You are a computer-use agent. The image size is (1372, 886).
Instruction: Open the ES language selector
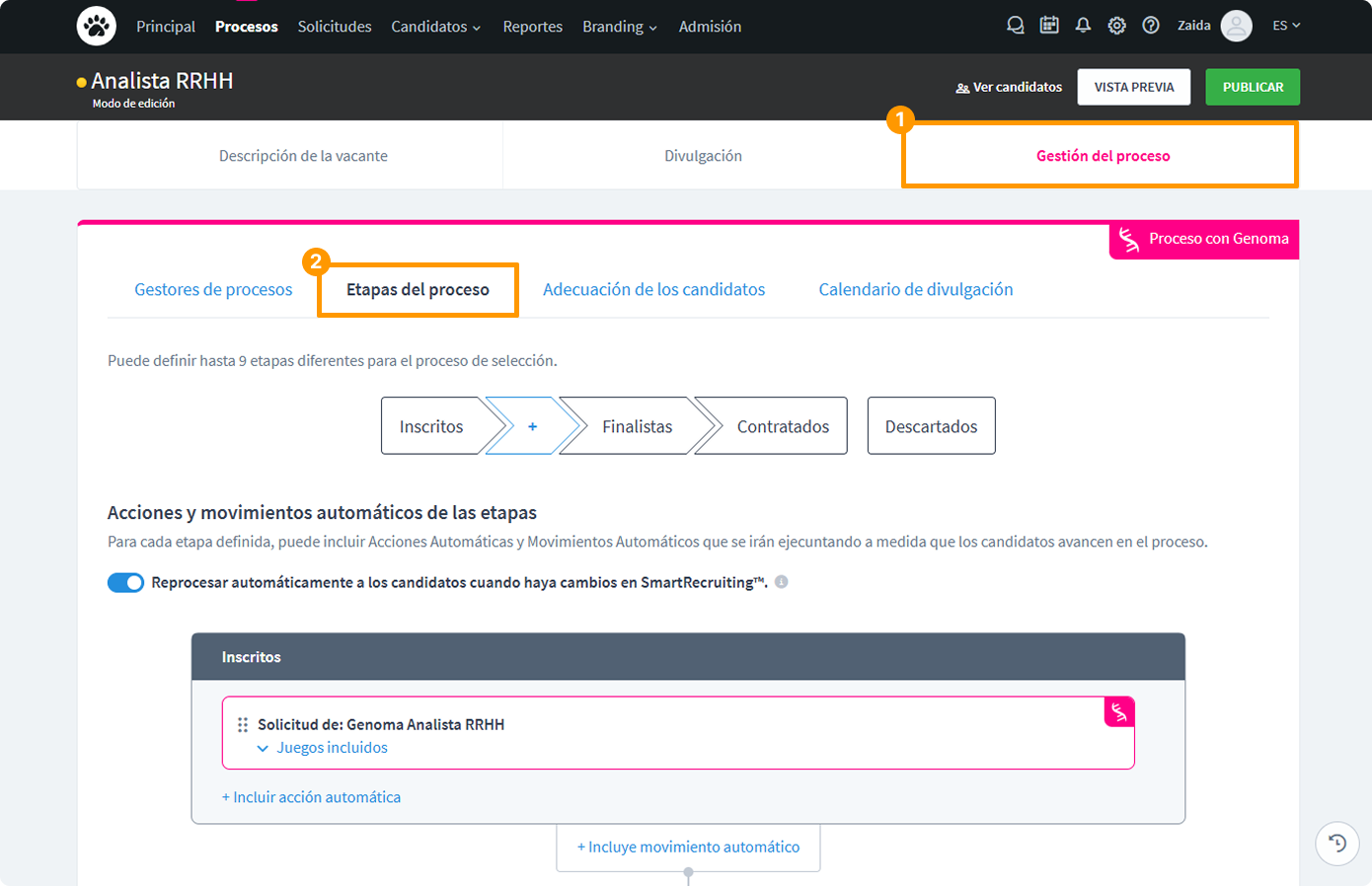[x=1286, y=25]
